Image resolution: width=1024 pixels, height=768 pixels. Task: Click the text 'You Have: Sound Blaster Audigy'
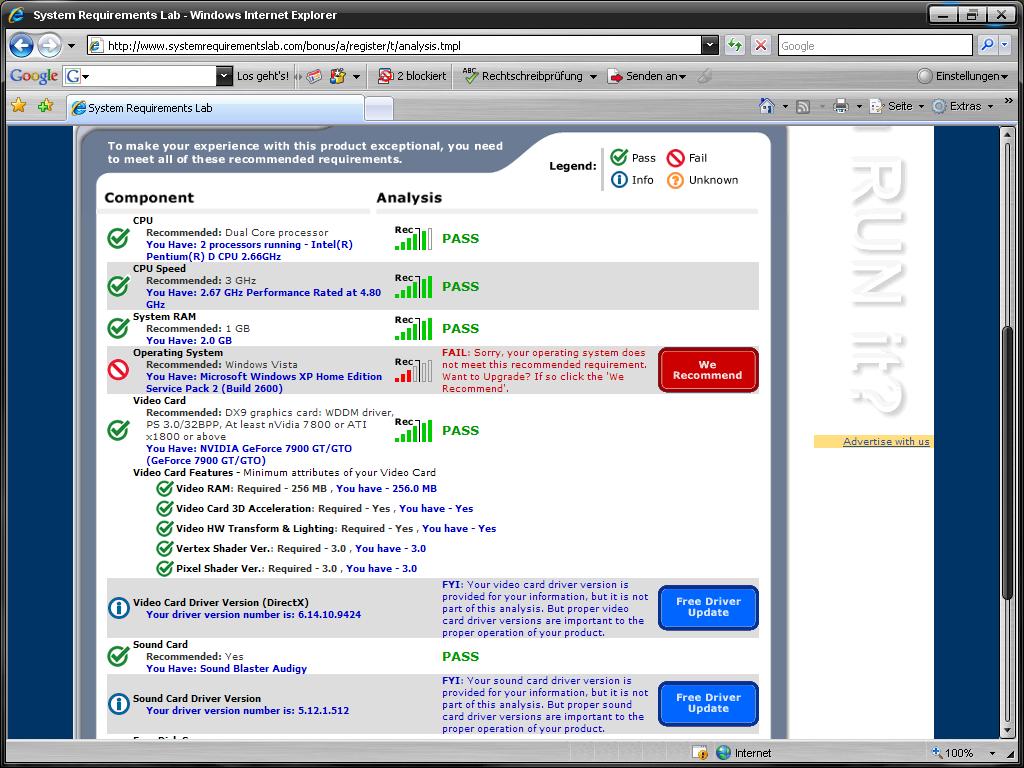(227, 668)
